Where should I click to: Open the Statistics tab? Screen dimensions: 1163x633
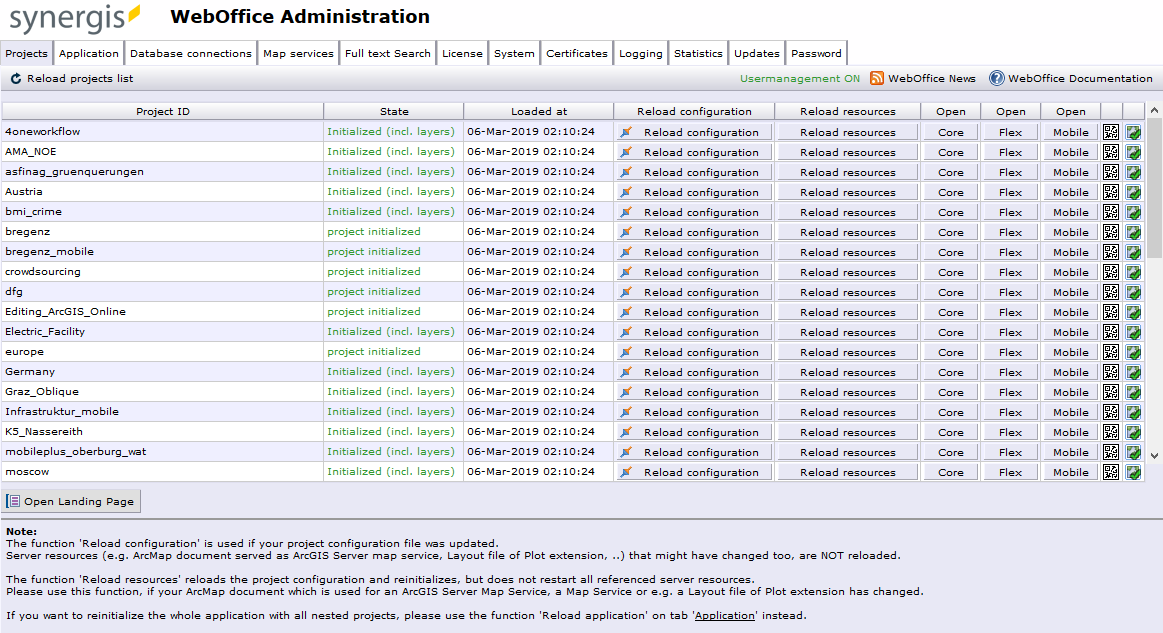point(697,52)
